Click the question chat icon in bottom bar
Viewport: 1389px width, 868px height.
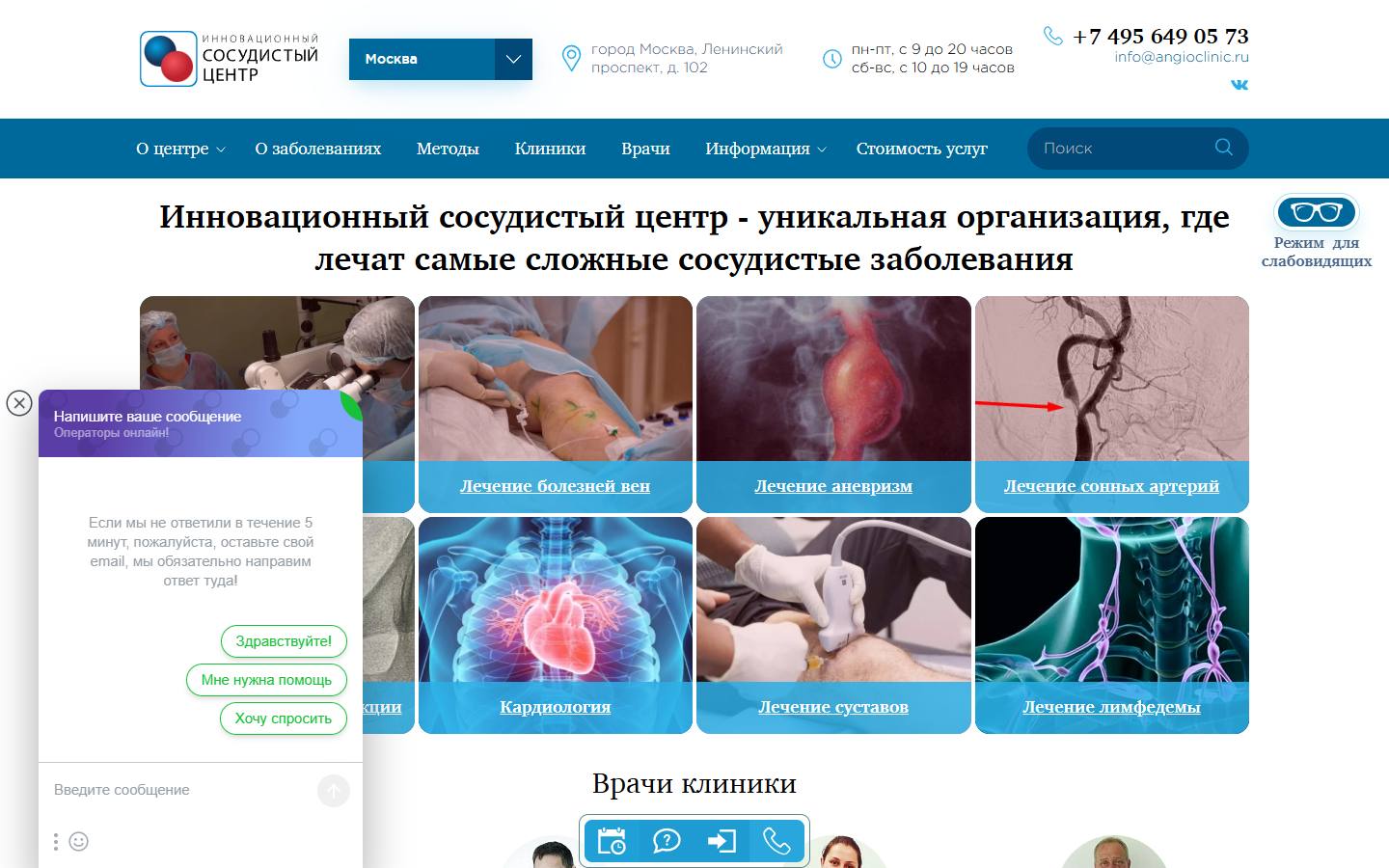pos(667,841)
